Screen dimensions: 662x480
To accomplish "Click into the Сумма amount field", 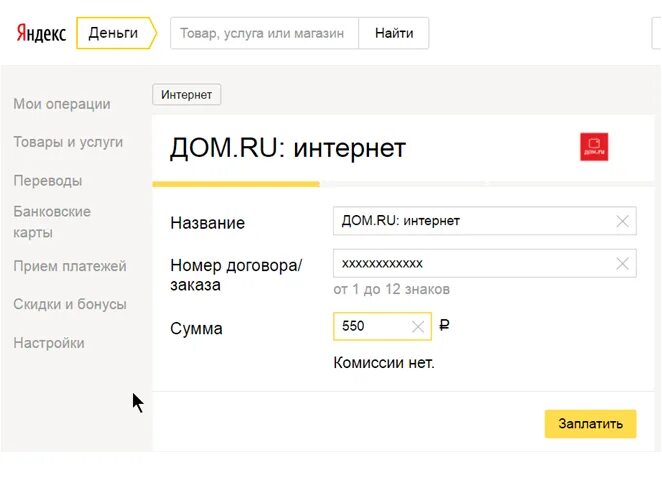I will coord(382,326).
